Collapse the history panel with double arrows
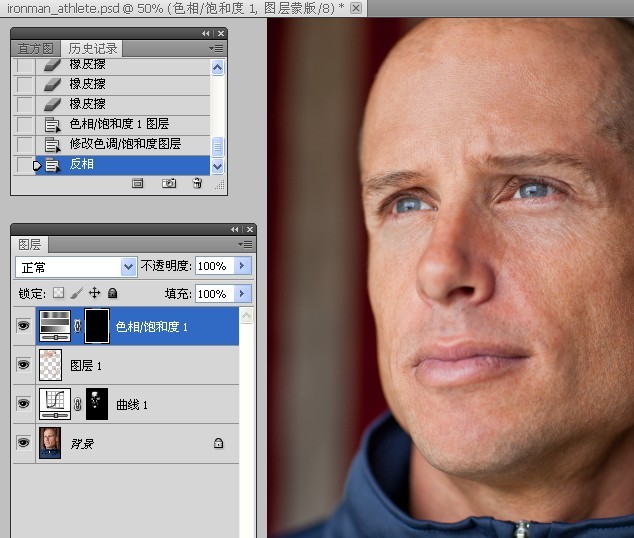634x538 pixels. pyautogui.click(x=206, y=34)
